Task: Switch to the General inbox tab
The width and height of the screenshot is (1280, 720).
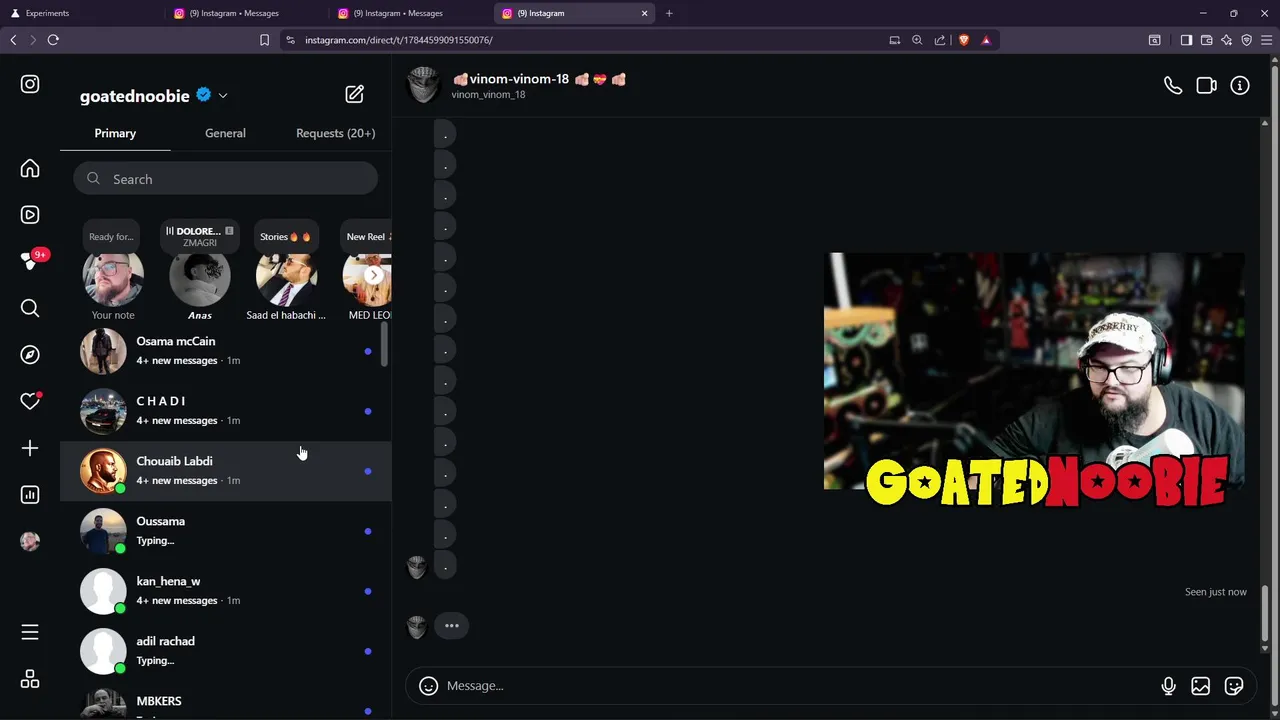Action: pos(225,133)
